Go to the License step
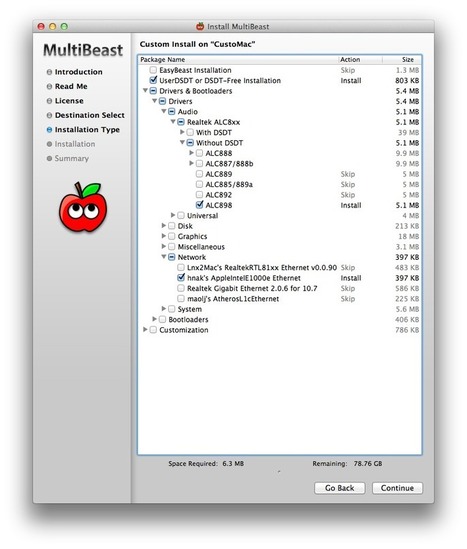The width and height of the screenshot is (467, 549). pyautogui.click(x=69, y=101)
